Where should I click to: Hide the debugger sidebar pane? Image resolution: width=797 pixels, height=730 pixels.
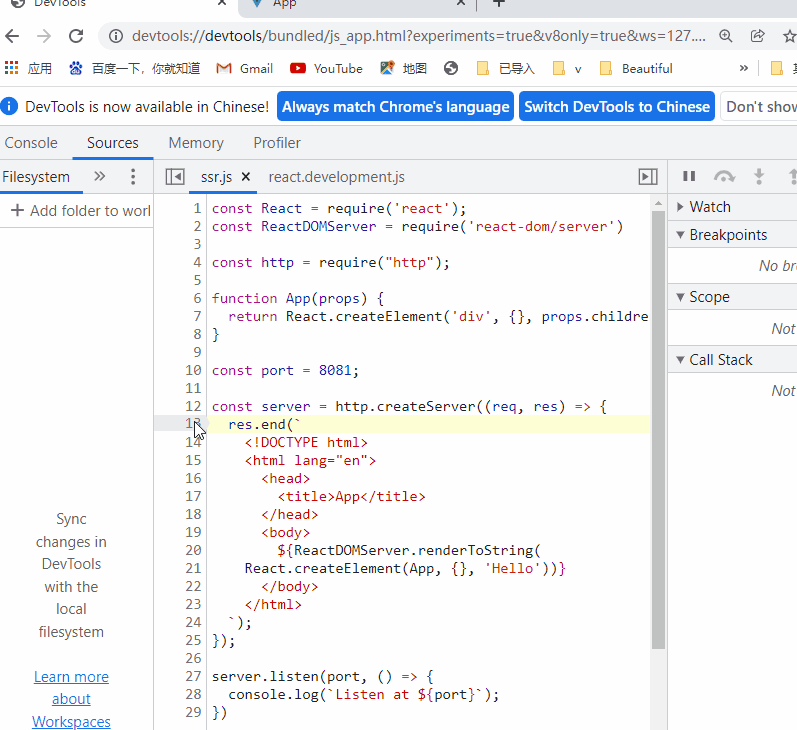[648, 177]
